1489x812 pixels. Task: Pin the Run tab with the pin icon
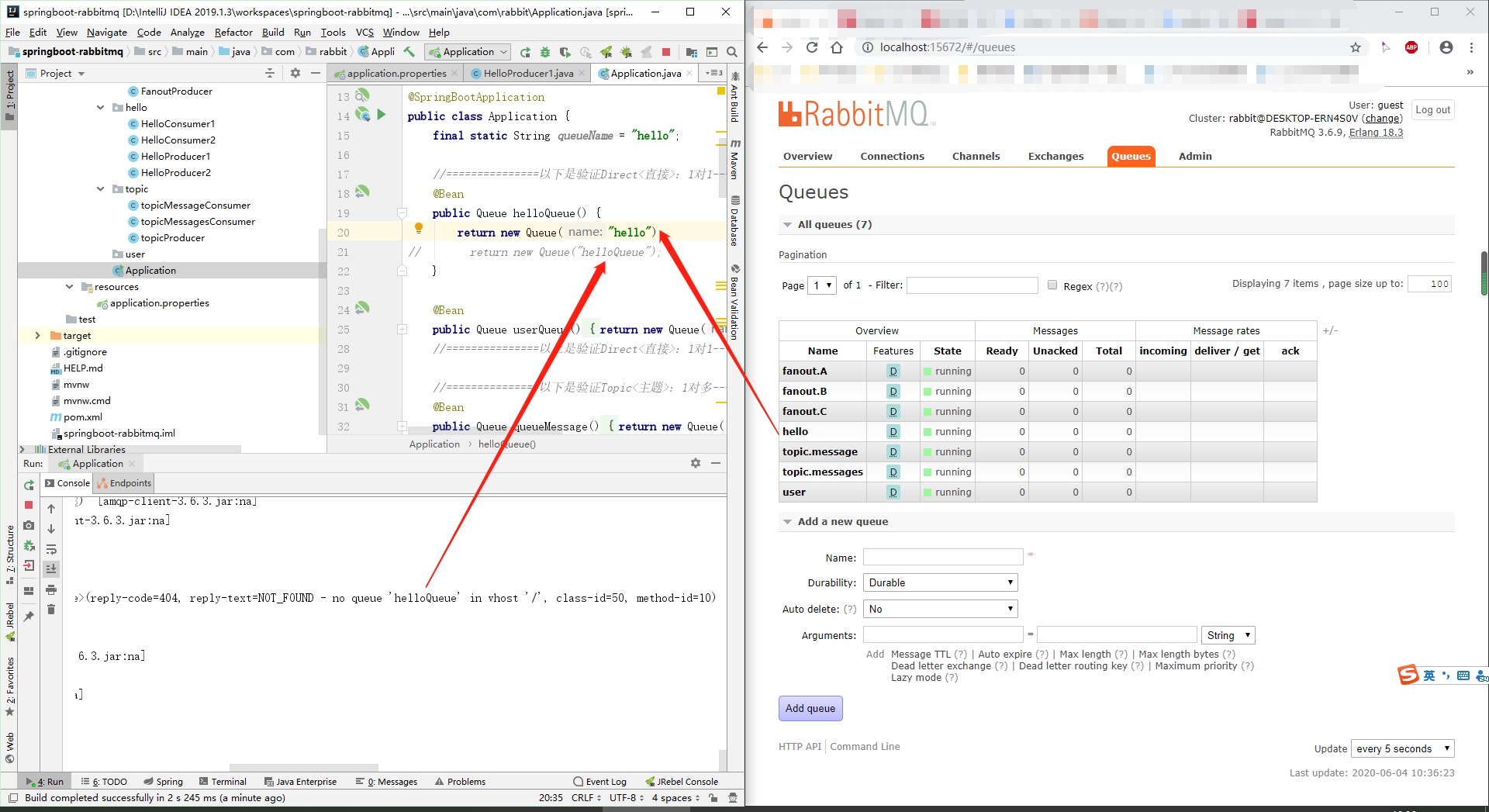tap(29, 614)
